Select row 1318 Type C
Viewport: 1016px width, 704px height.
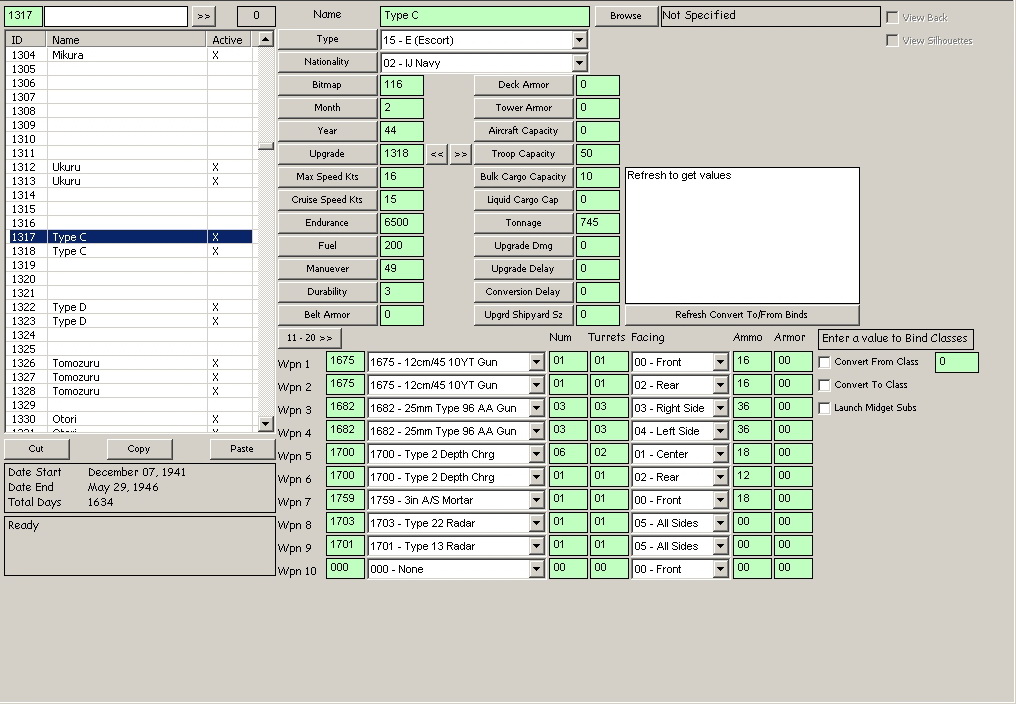(x=130, y=252)
